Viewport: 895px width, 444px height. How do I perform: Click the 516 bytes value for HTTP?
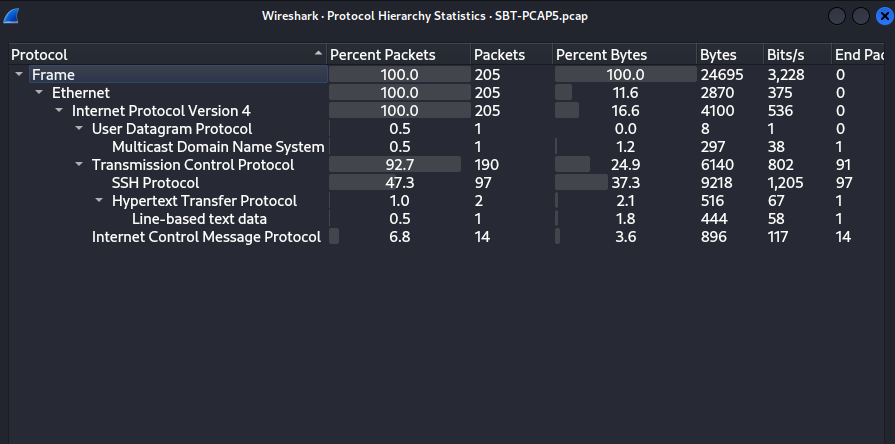pos(712,200)
